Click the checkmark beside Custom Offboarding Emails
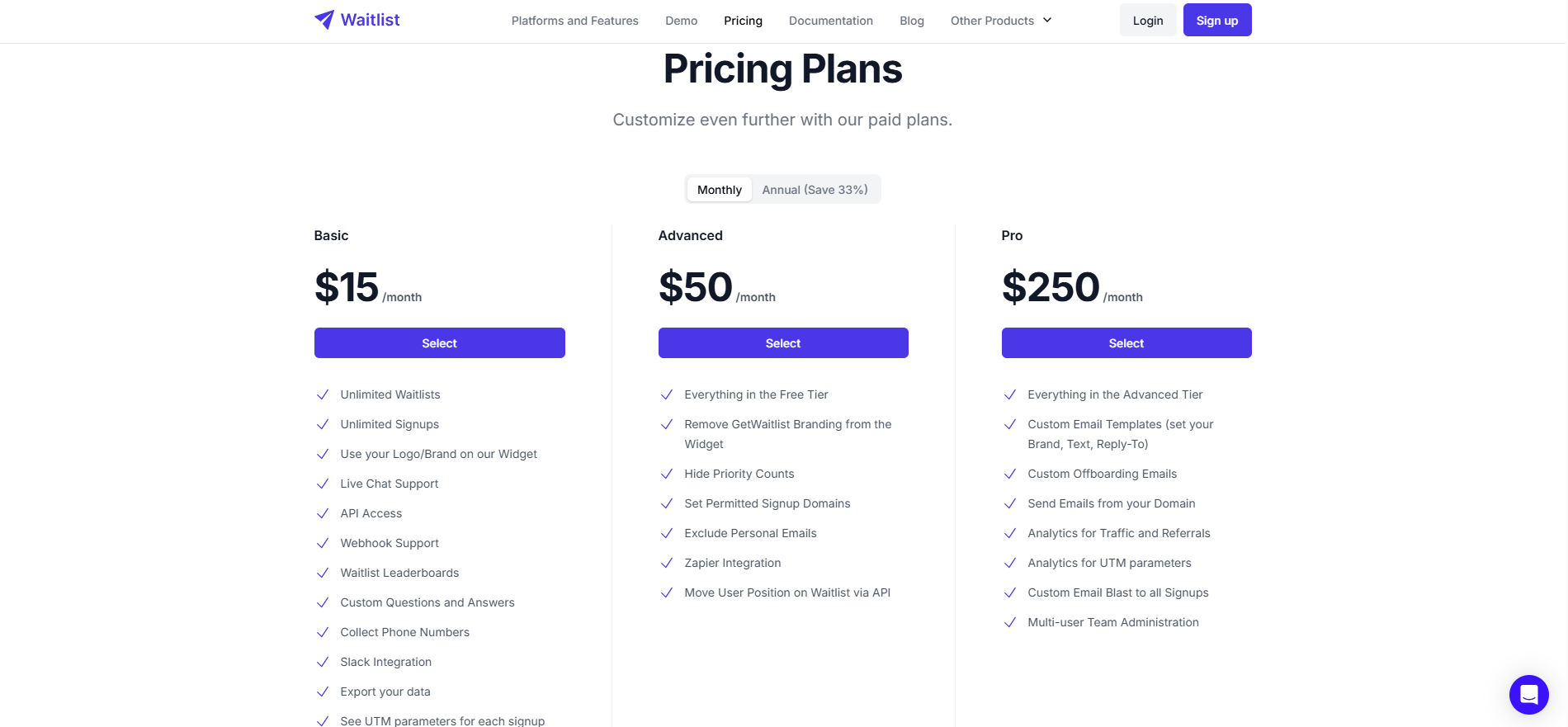The width and height of the screenshot is (1568, 727). (1010, 474)
